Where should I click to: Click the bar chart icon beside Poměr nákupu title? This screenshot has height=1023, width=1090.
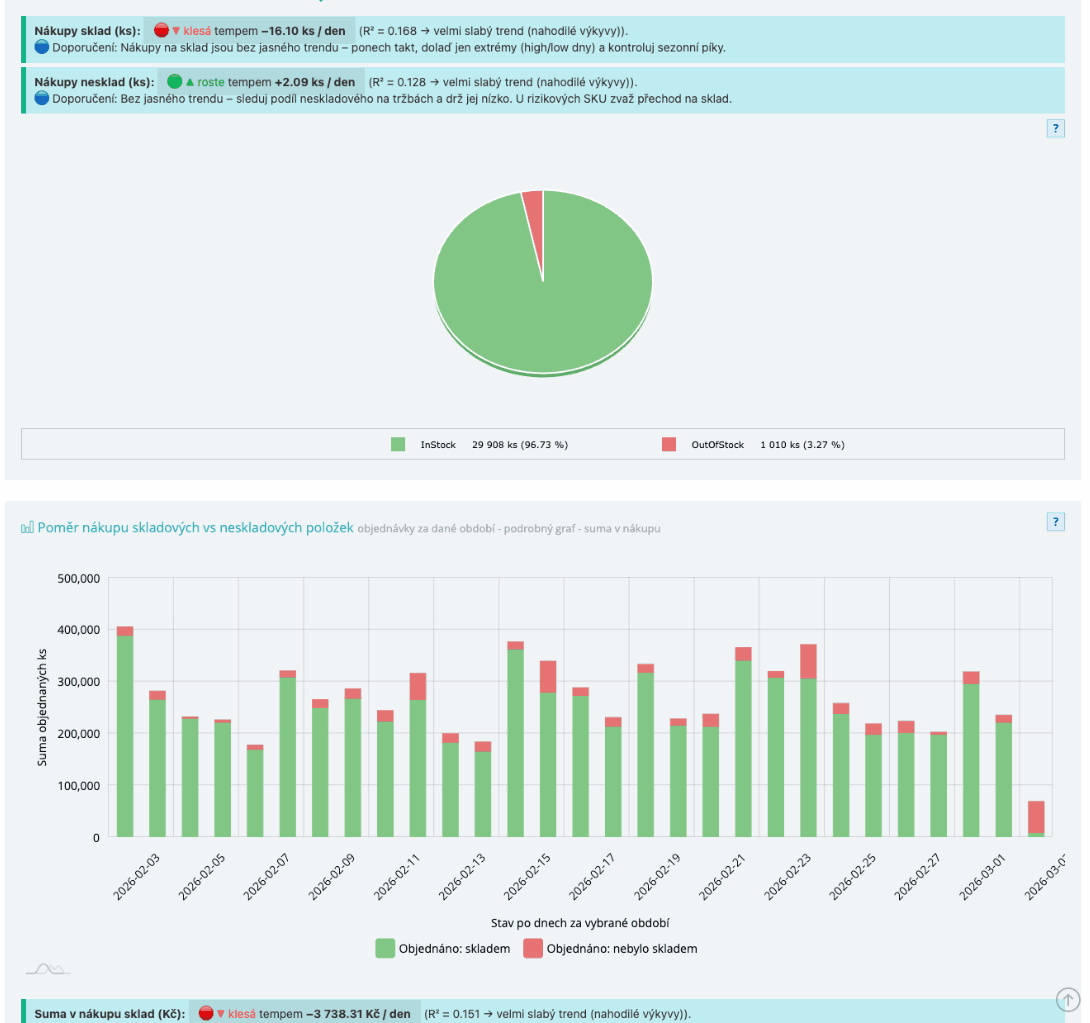pyautogui.click(x=27, y=528)
